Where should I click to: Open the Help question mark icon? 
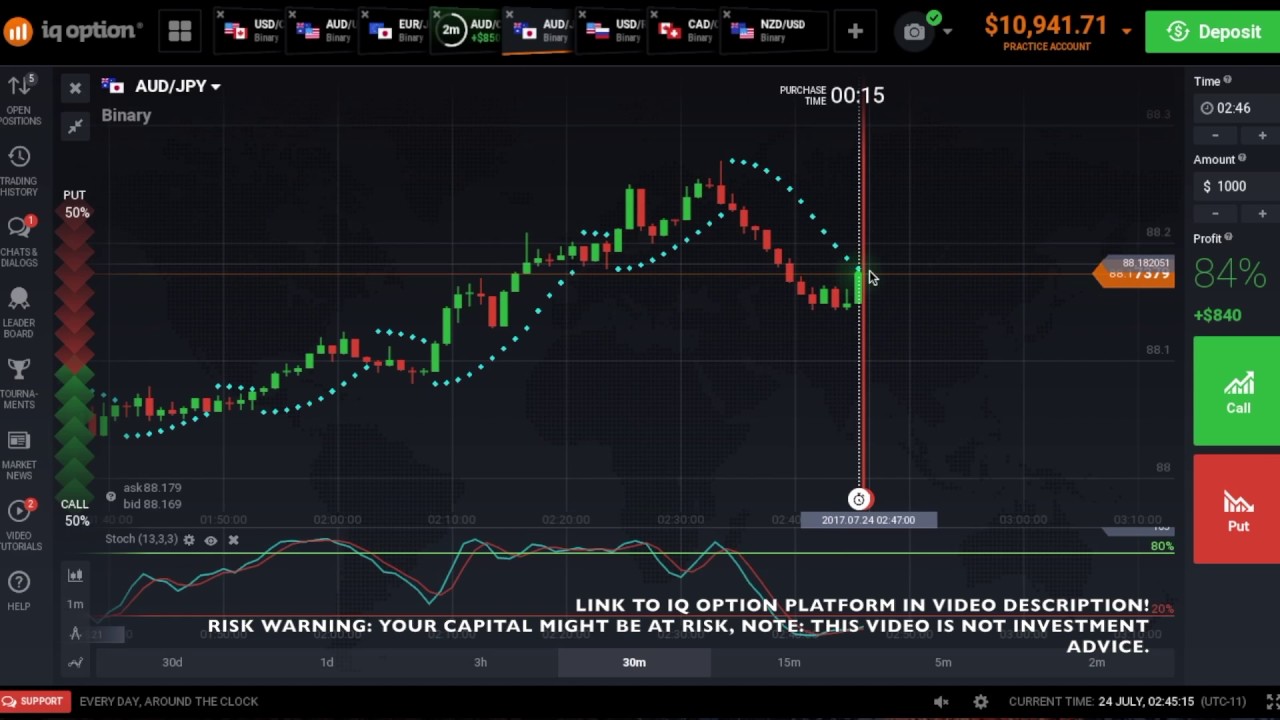pos(19,591)
